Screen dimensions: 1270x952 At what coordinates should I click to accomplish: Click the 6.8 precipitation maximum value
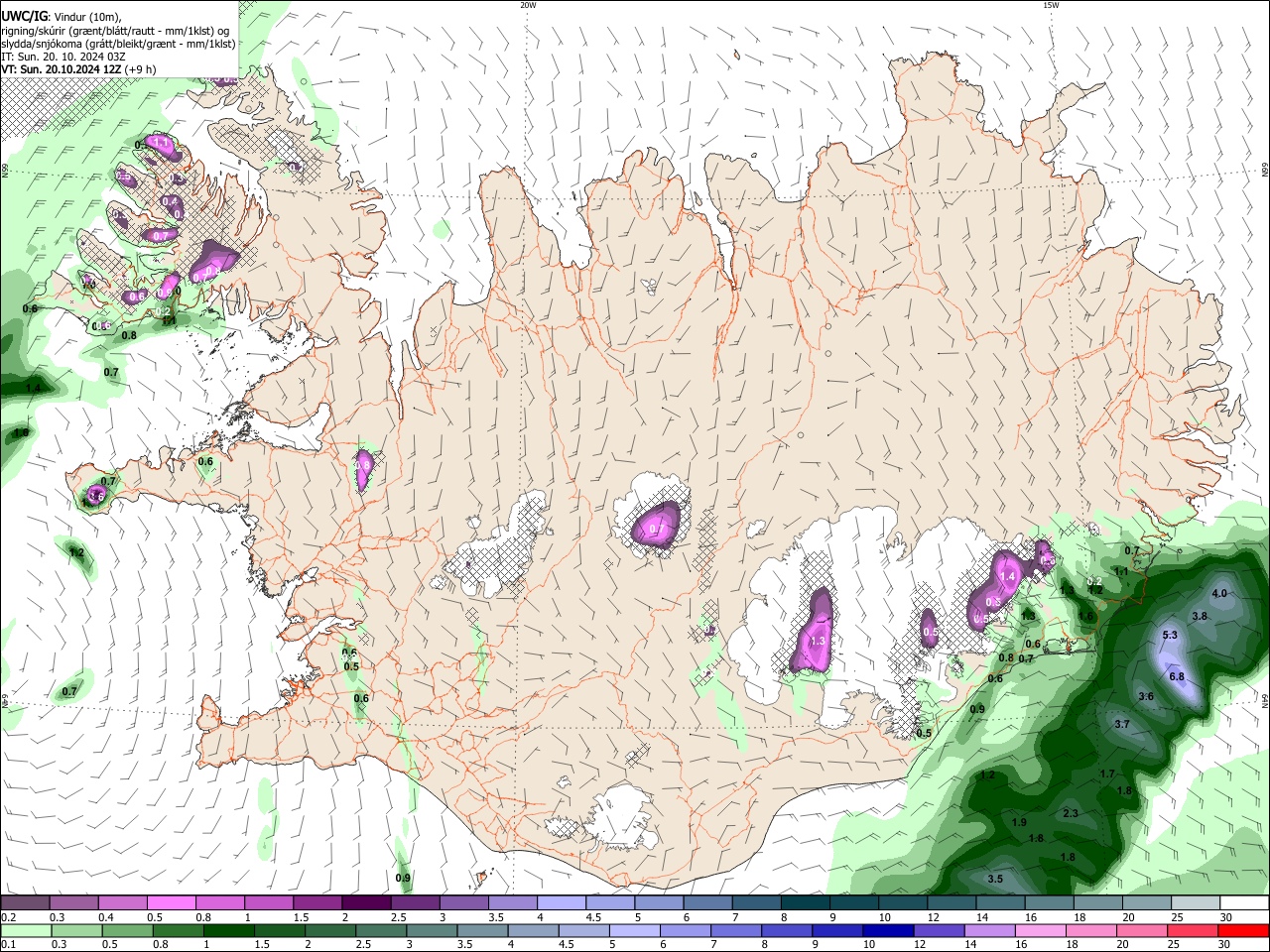coord(1177,677)
